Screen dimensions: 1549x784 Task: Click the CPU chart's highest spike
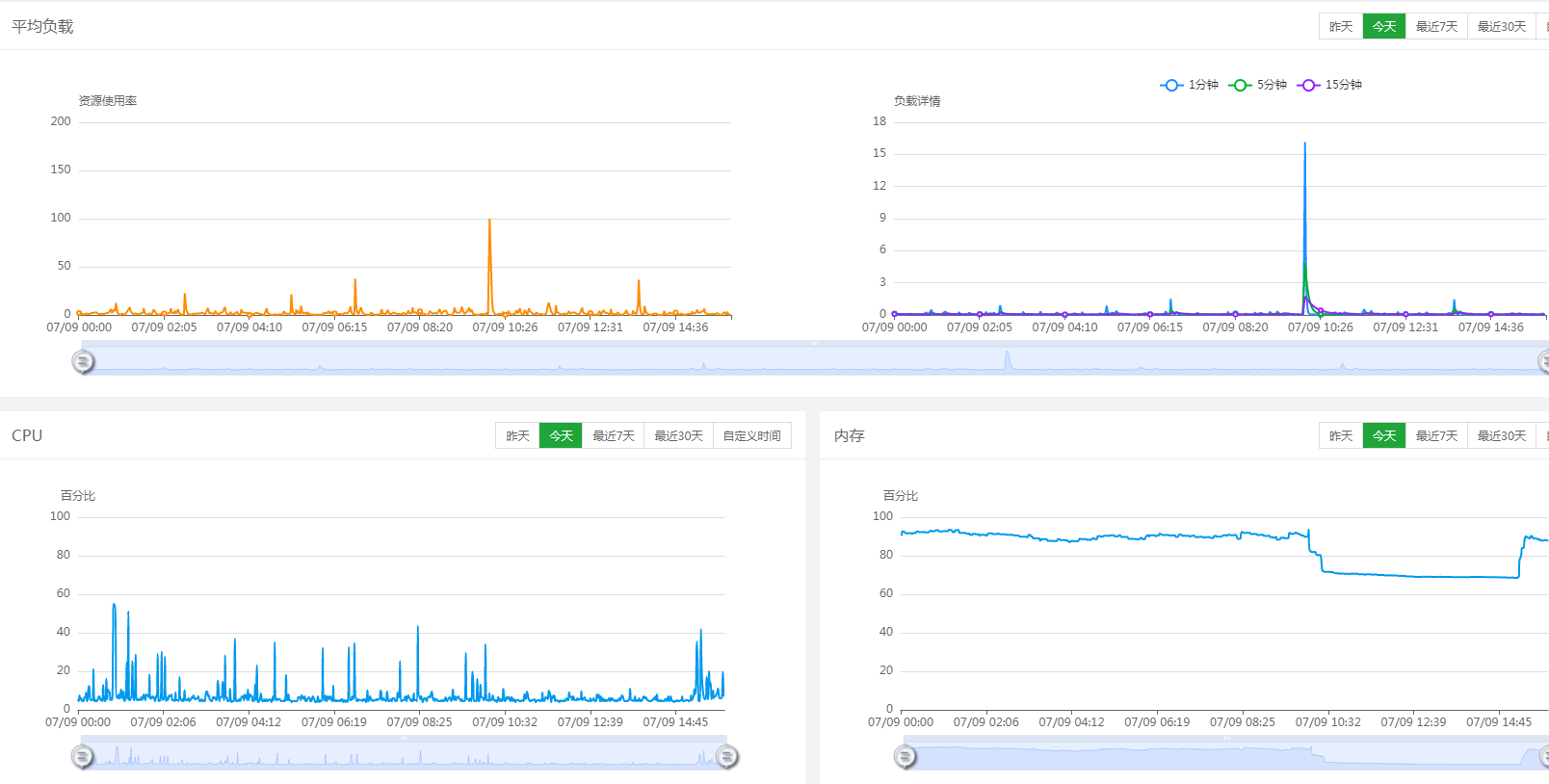[114, 605]
